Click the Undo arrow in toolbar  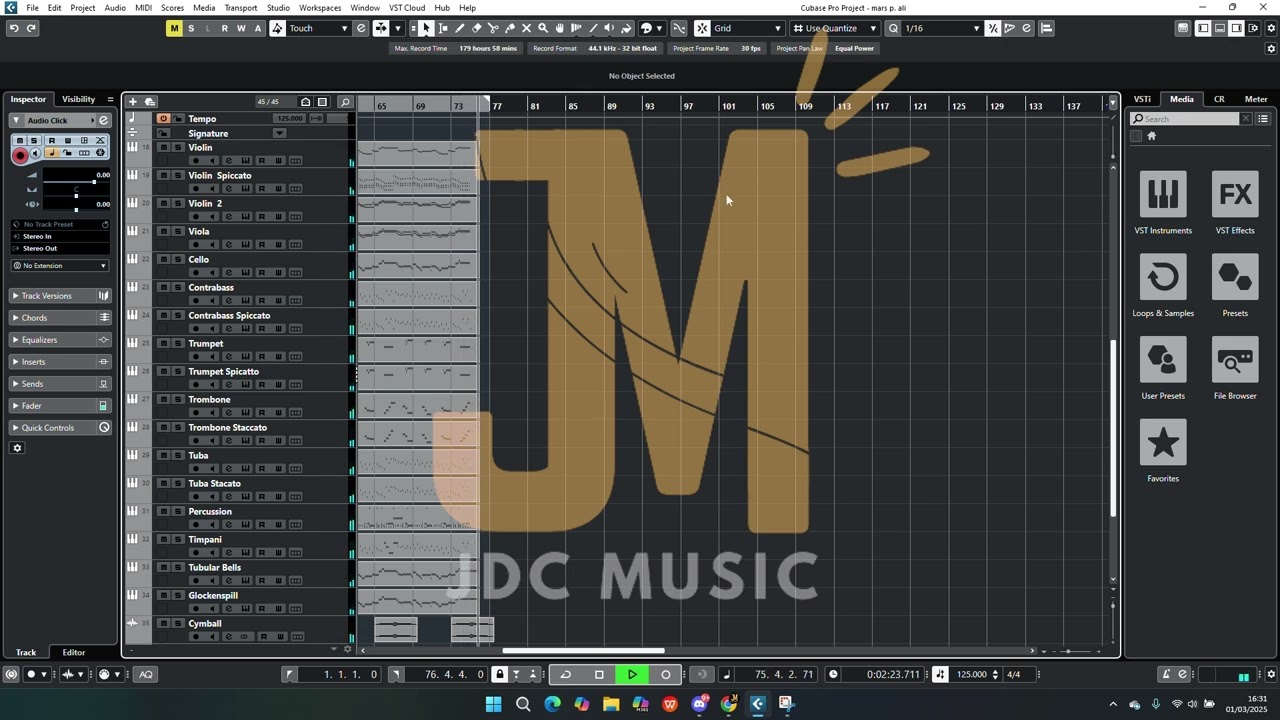coord(14,28)
